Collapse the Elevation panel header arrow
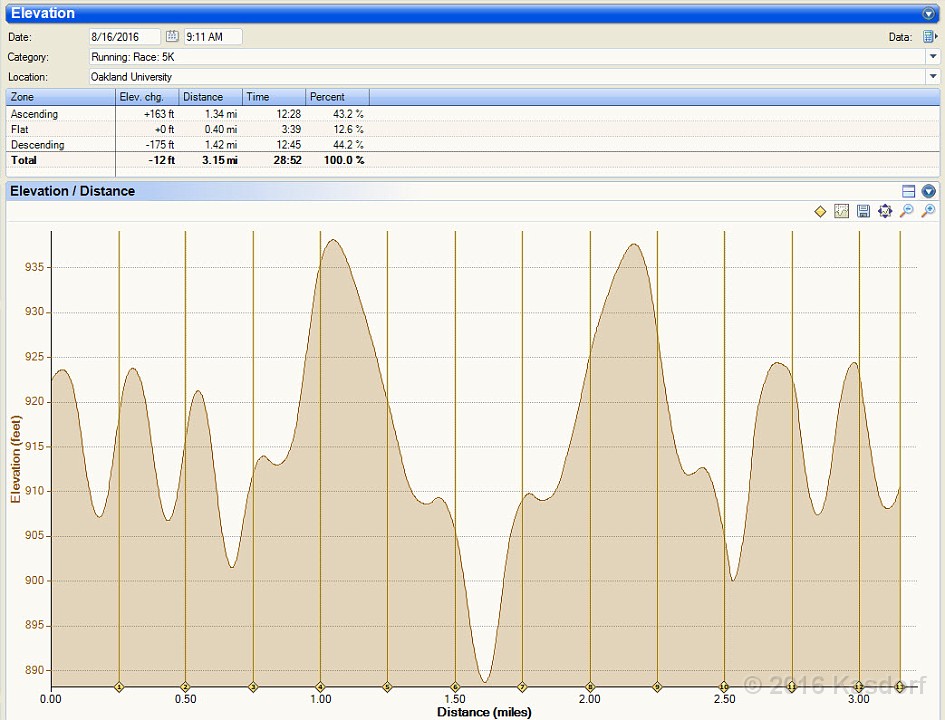This screenshot has width=945, height=720. tap(929, 14)
